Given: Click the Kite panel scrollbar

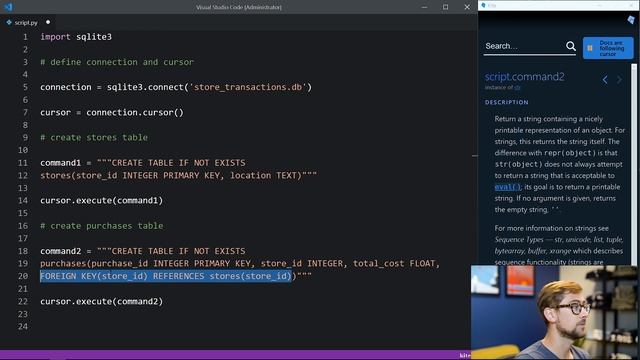Looking at the screenshot, I should click(x=634, y=163).
